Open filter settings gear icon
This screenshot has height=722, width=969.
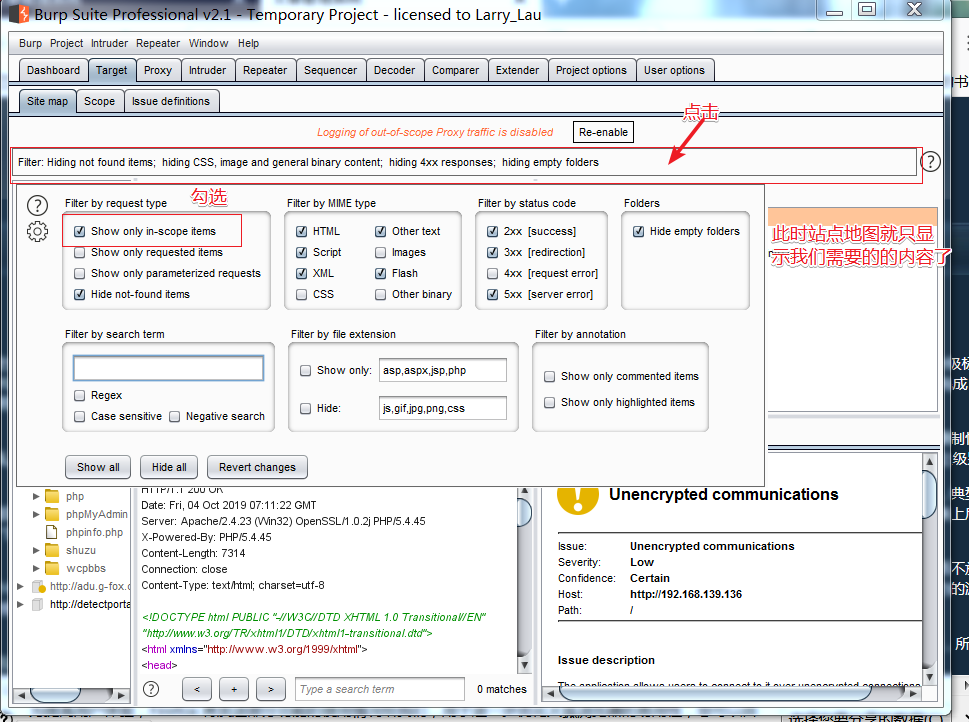37,231
